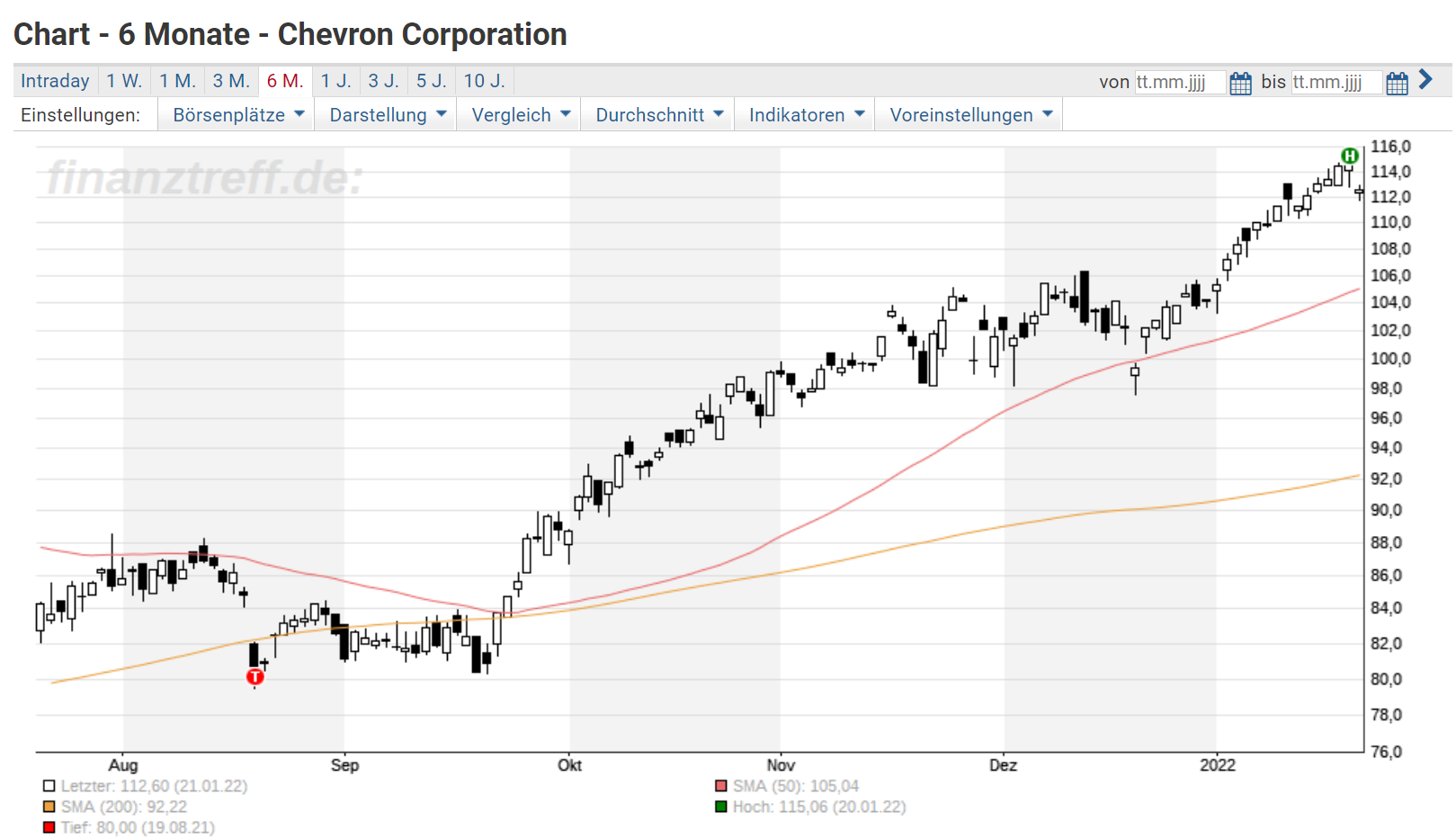Image resolution: width=1456 pixels, height=840 pixels.
Task: Click the red Tief legend swatch
Action: pyautogui.click(x=49, y=827)
